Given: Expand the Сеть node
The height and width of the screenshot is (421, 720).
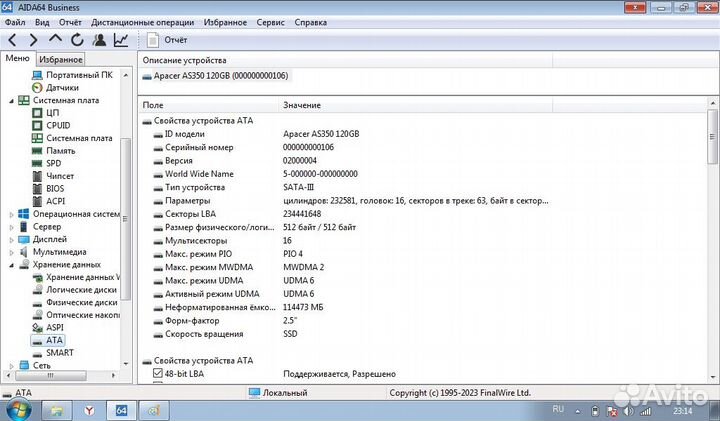Looking at the screenshot, I should click(x=11, y=366).
